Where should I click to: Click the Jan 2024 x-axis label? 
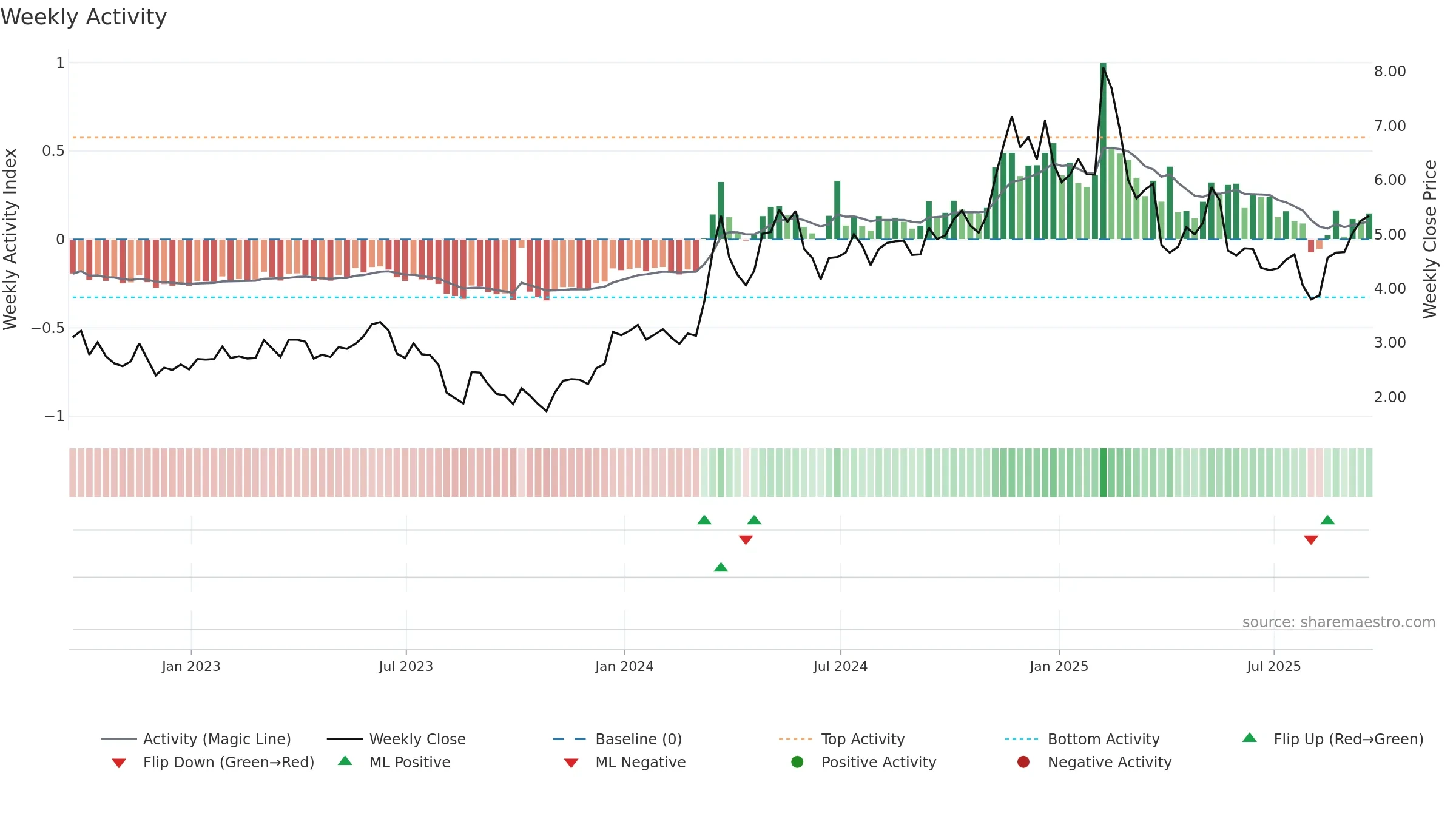(x=624, y=666)
